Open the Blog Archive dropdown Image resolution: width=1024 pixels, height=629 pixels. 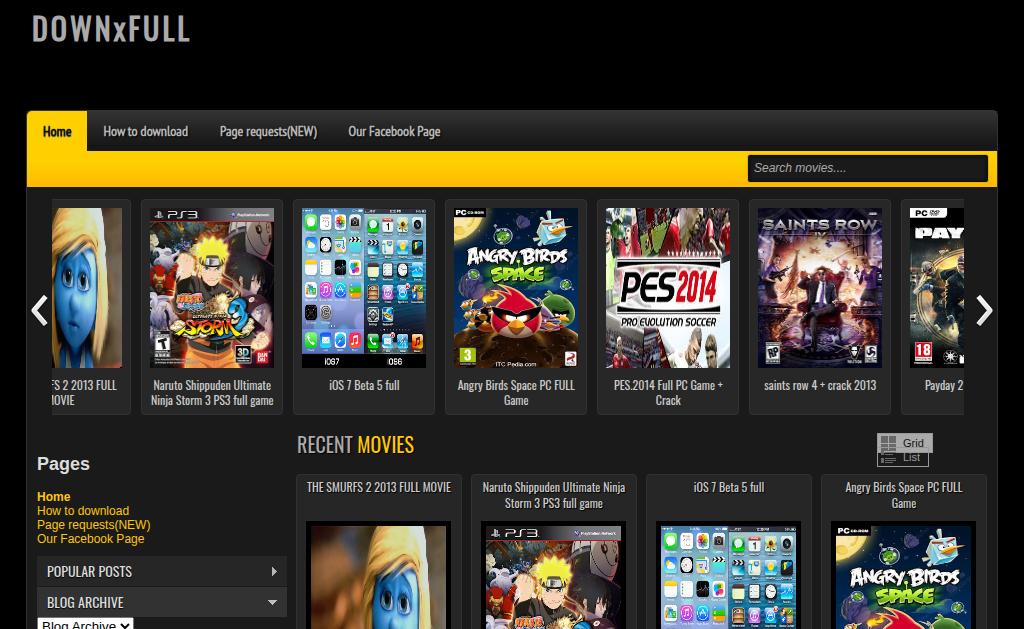pos(86,624)
